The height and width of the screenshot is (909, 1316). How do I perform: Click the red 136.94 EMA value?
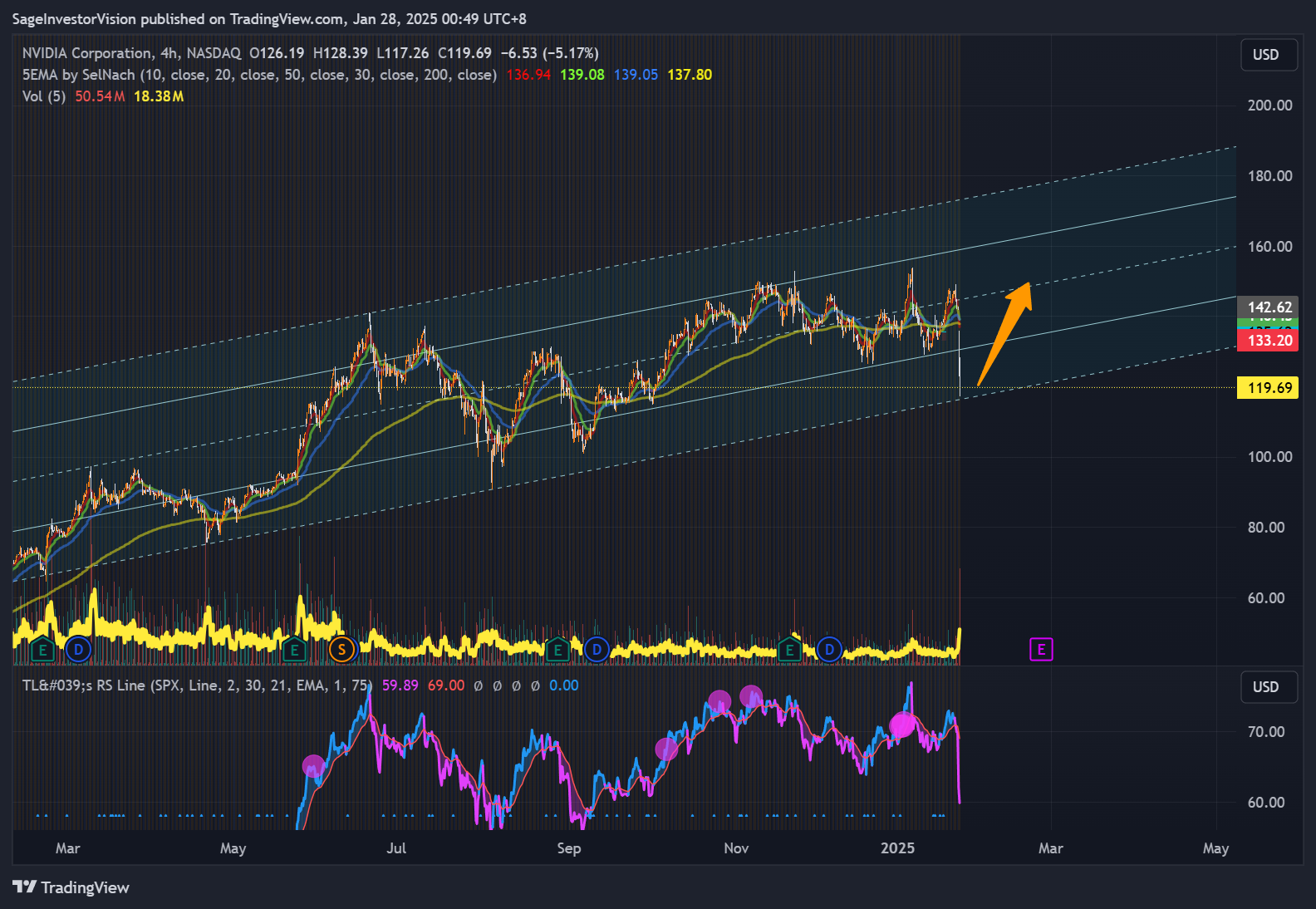click(x=528, y=75)
